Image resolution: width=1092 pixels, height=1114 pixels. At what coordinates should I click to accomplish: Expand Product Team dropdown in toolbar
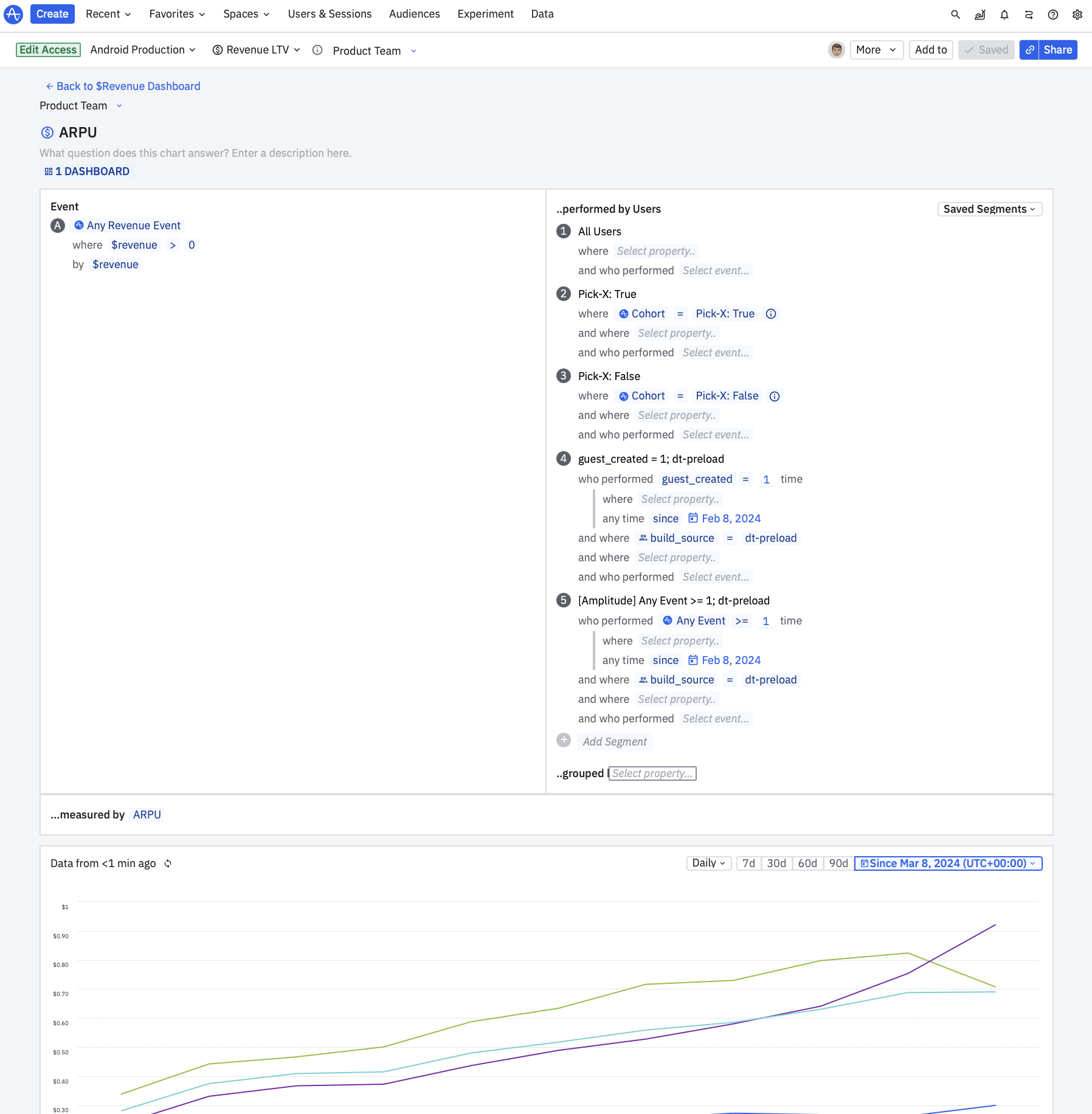click(x=375, y=51)
